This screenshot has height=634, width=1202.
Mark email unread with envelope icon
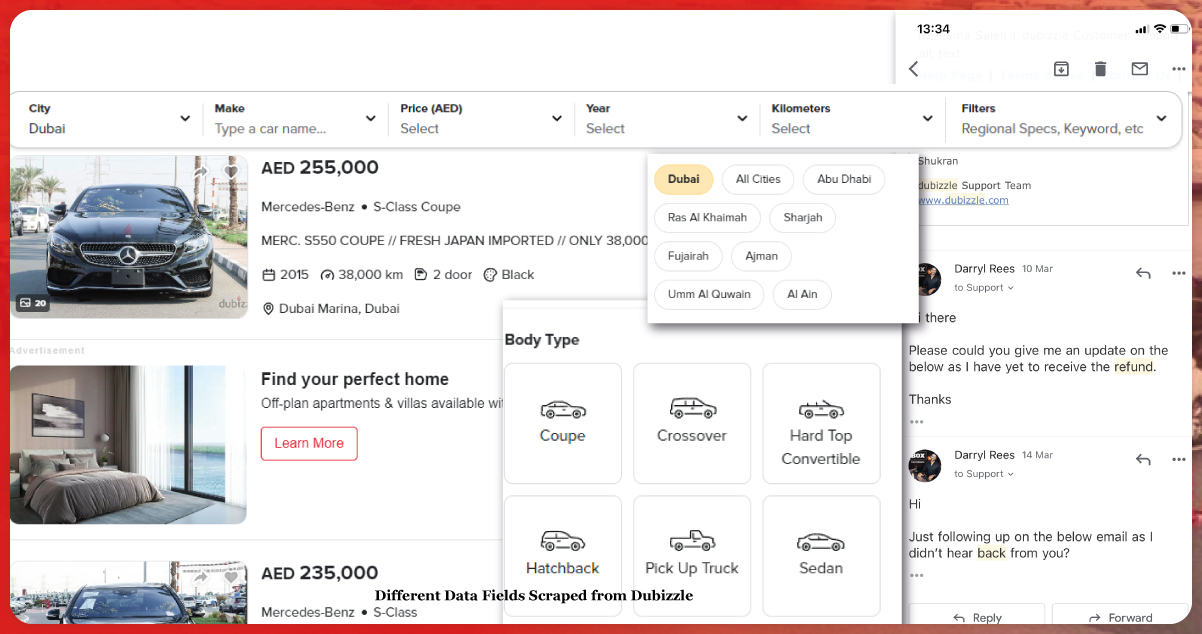[1139, 68]
